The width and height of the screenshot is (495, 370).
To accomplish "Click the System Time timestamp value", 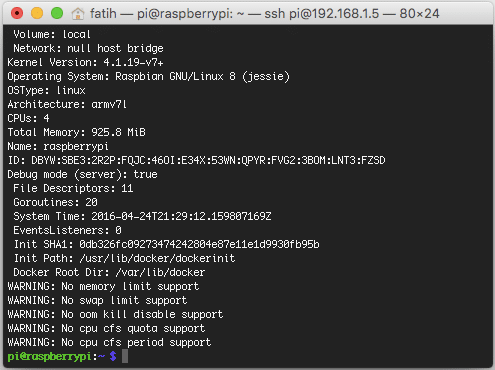I will coord(181,216).
